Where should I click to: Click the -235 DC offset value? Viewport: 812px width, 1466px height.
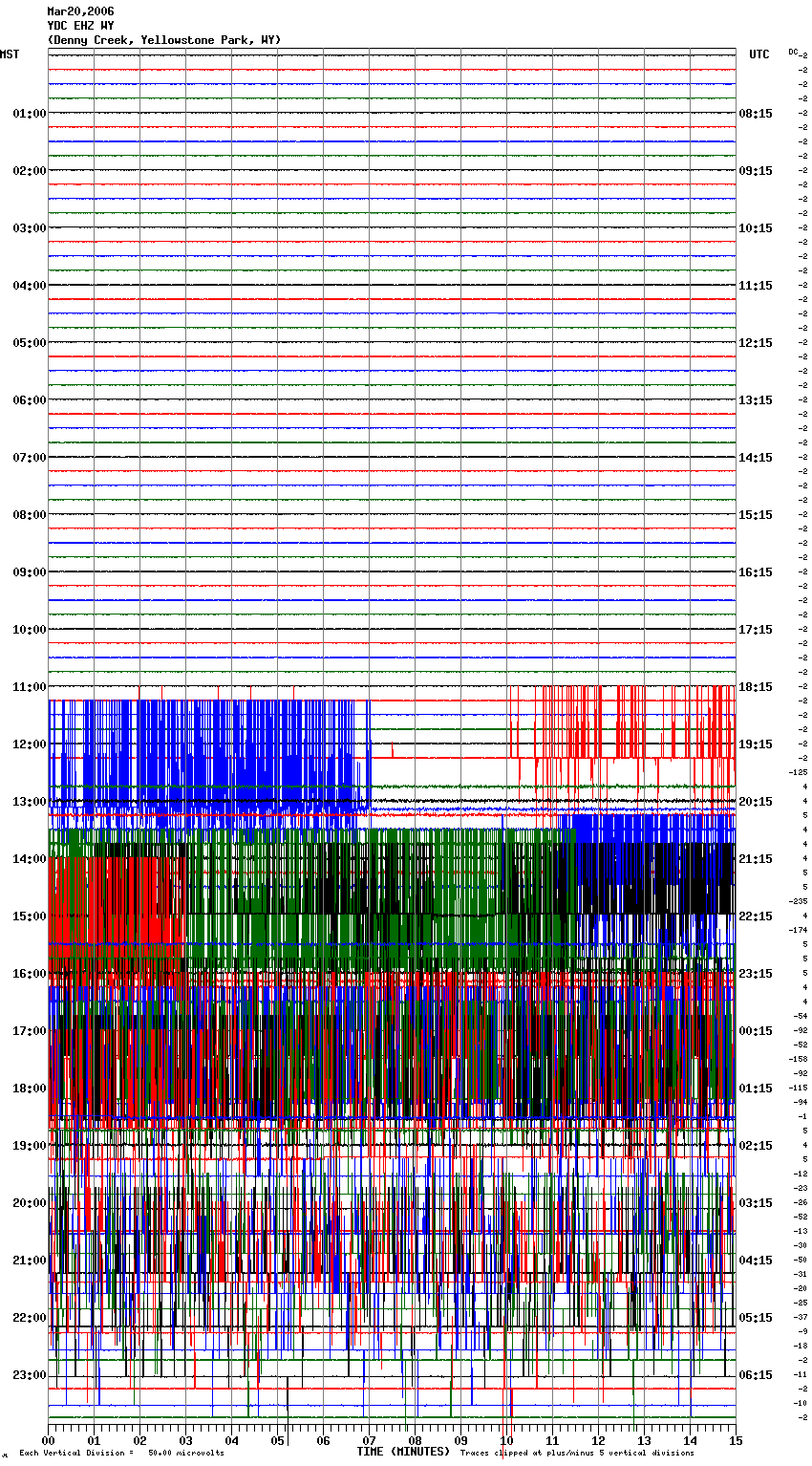coord(799,901)
